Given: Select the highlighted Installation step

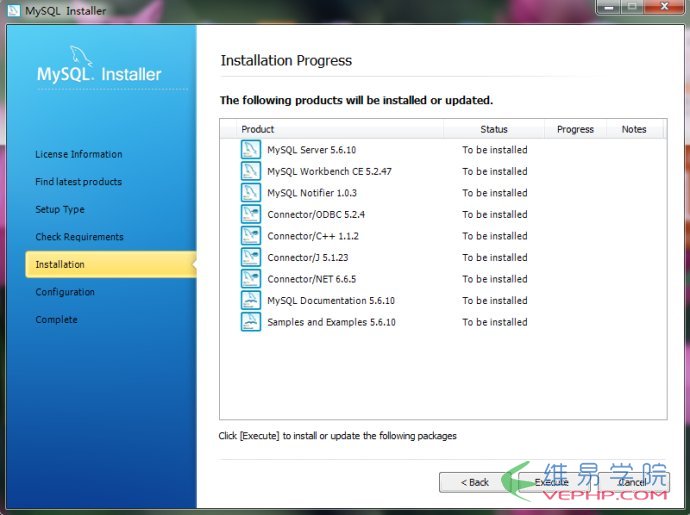Looking at the screenshot, I should pos(111,265).
